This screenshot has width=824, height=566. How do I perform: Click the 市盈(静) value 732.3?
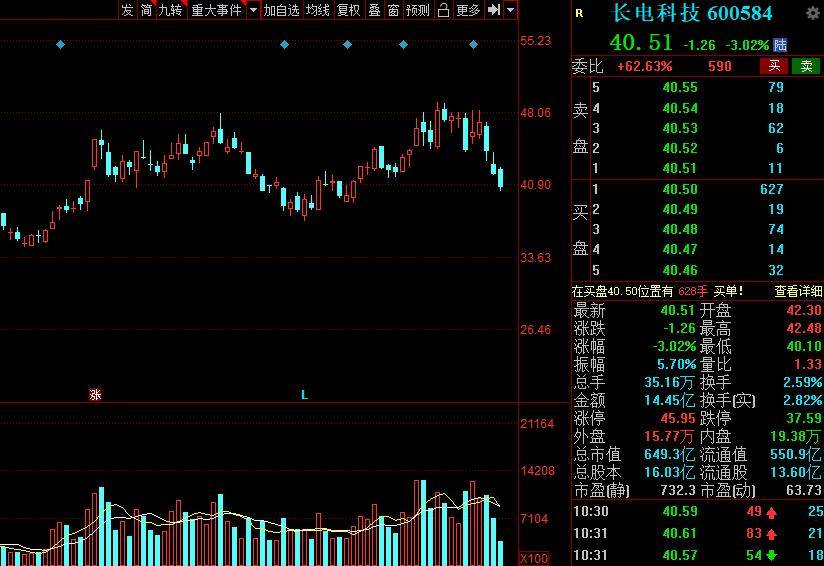click(x=678, y=490)
